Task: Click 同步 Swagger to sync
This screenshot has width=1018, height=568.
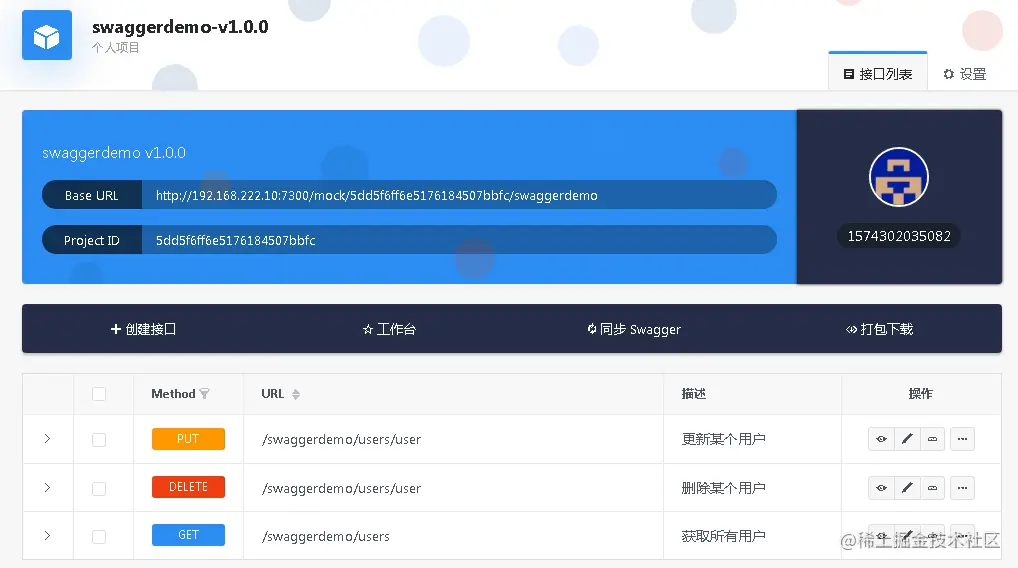Action: coord(634,329)
